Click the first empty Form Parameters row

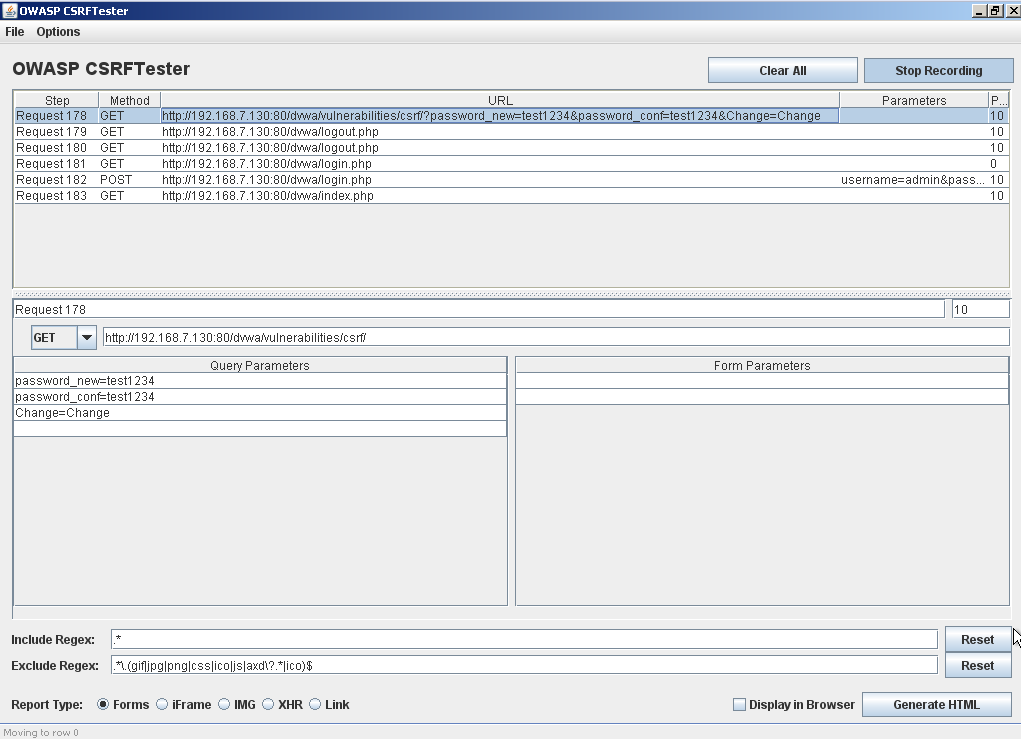click(762, 381)
